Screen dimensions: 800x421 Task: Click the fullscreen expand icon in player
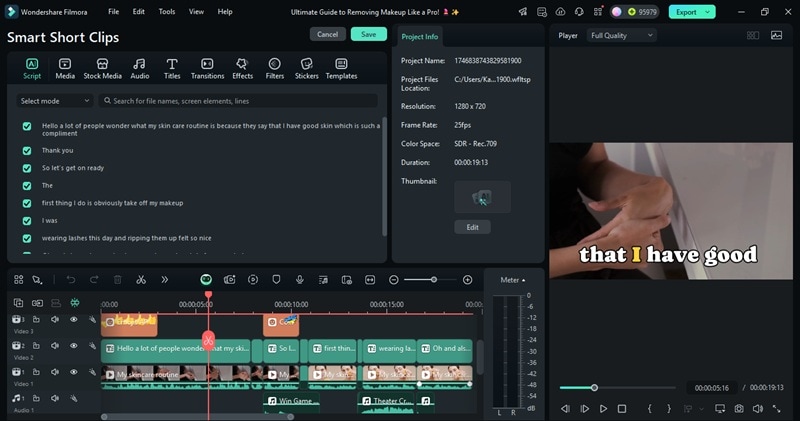tap(777, 409)
